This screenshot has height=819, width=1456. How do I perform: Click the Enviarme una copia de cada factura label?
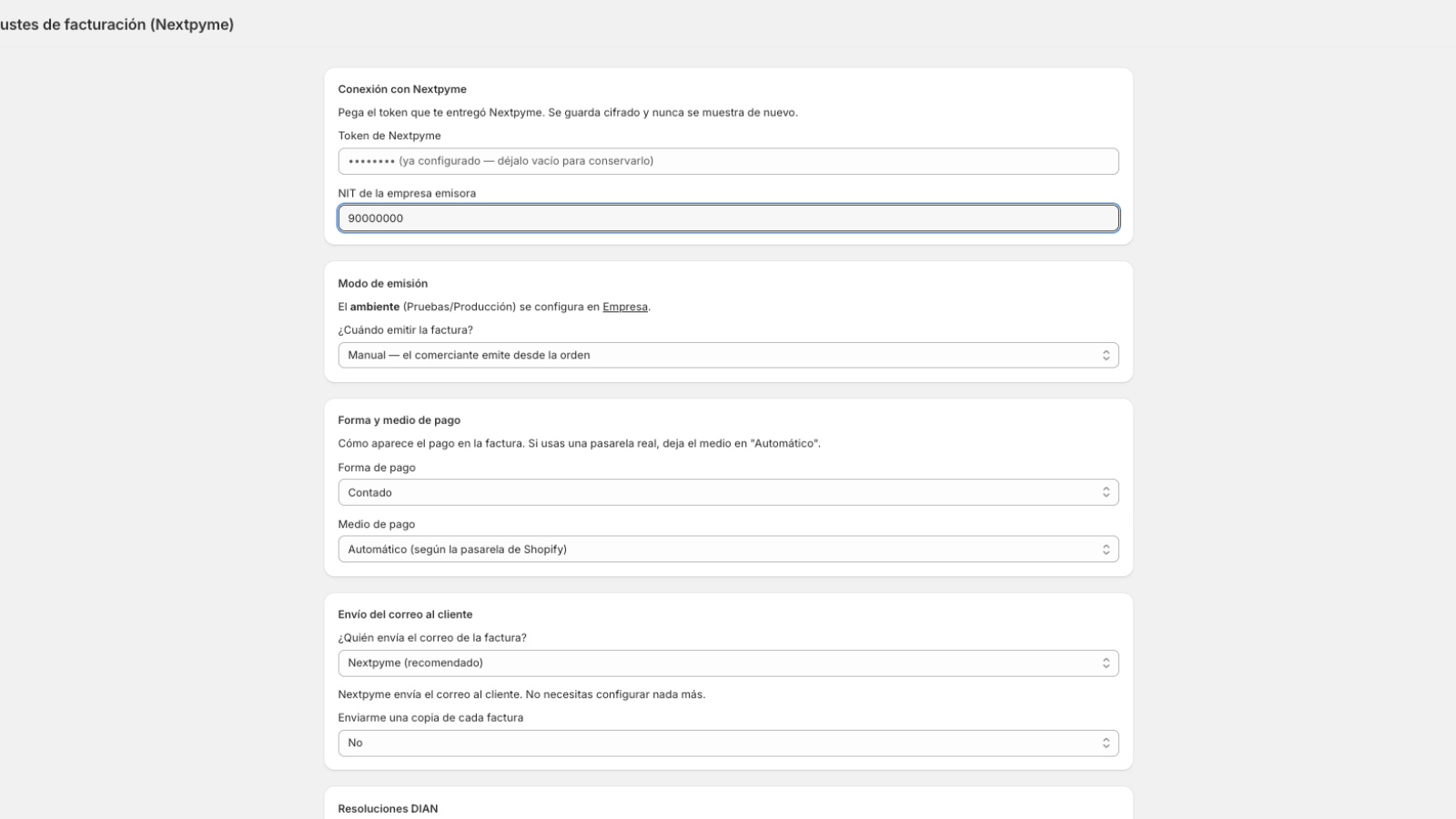[430, 718]
